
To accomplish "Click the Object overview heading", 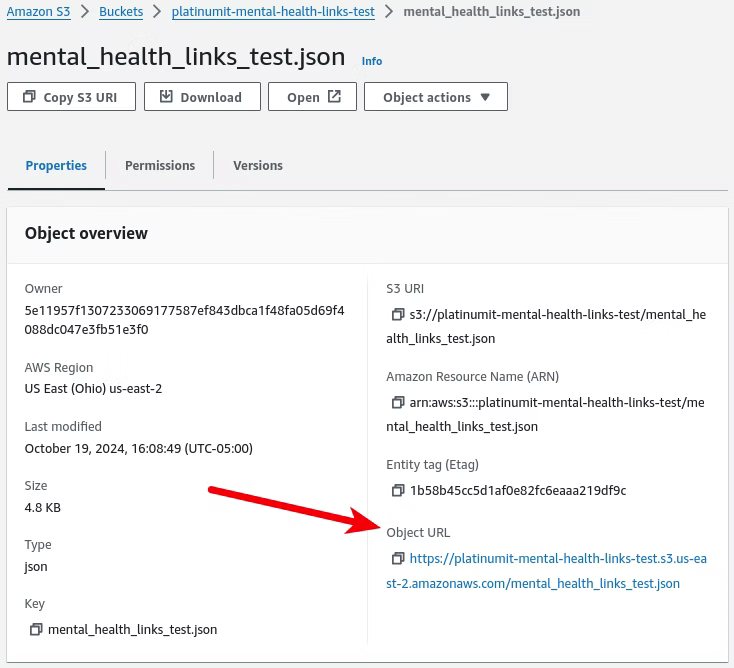I will click(x=86, y=233).
